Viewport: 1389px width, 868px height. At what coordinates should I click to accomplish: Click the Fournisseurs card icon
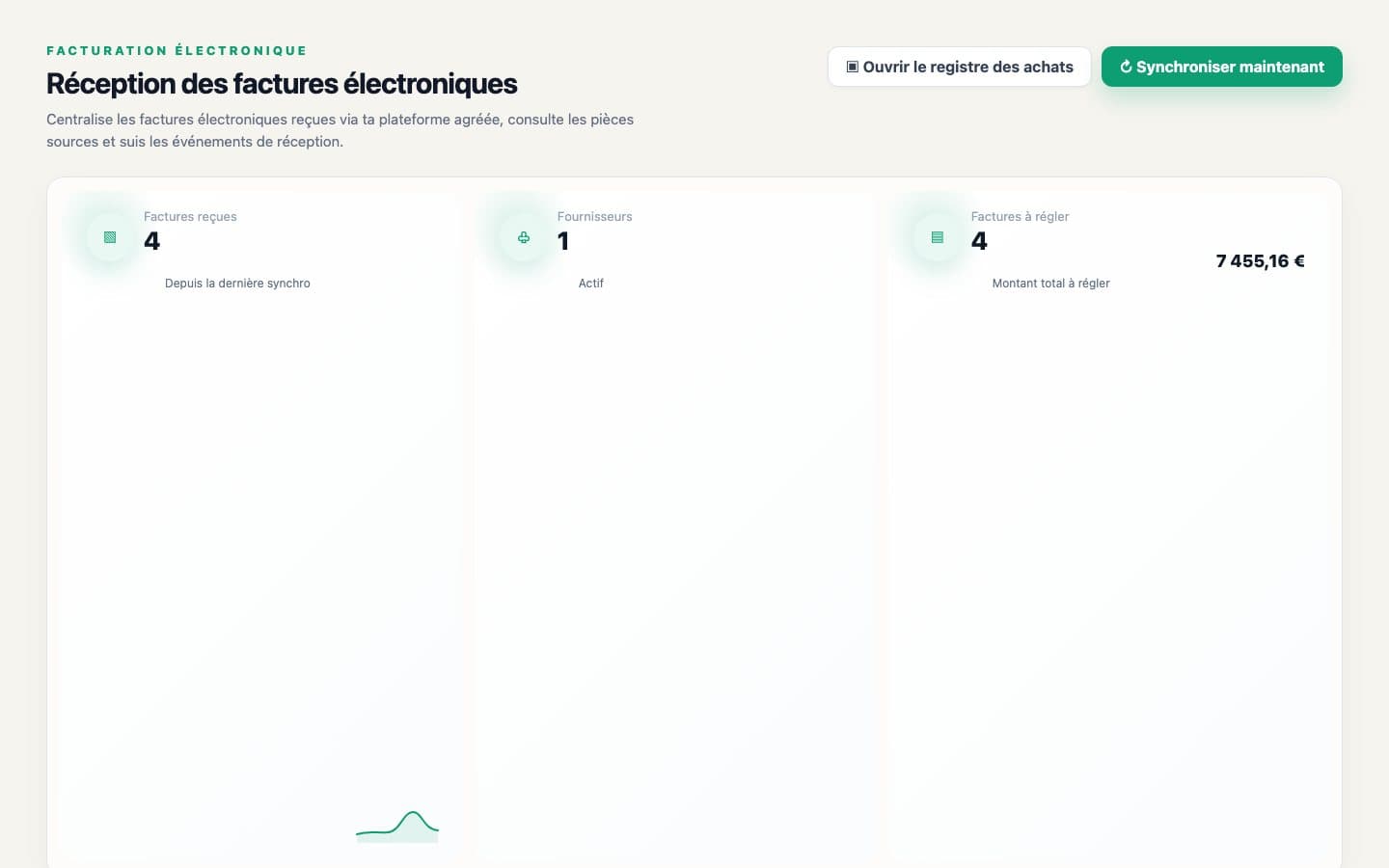(524, 237)
